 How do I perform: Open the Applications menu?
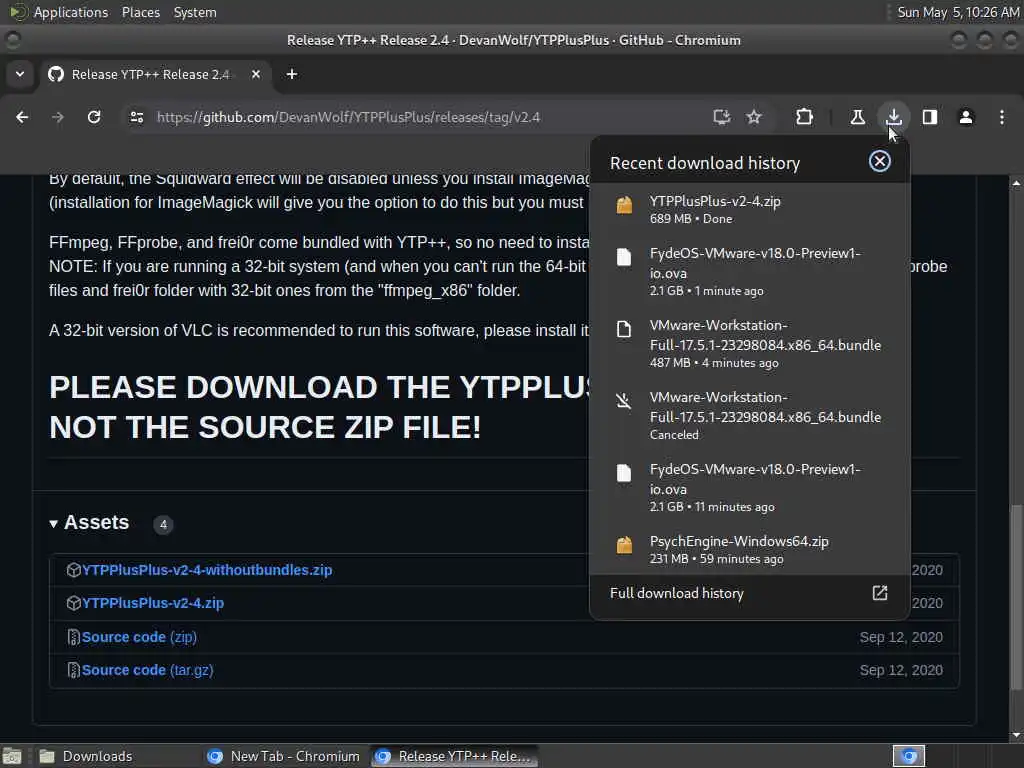pyautogui.click(x=71, y=12)
